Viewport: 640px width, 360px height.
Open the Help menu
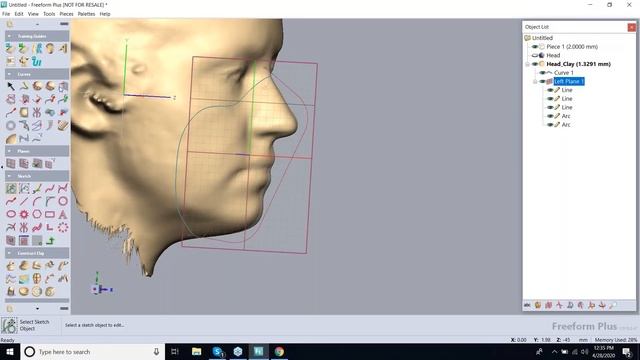pyautogui.click(x=105, y=14)
